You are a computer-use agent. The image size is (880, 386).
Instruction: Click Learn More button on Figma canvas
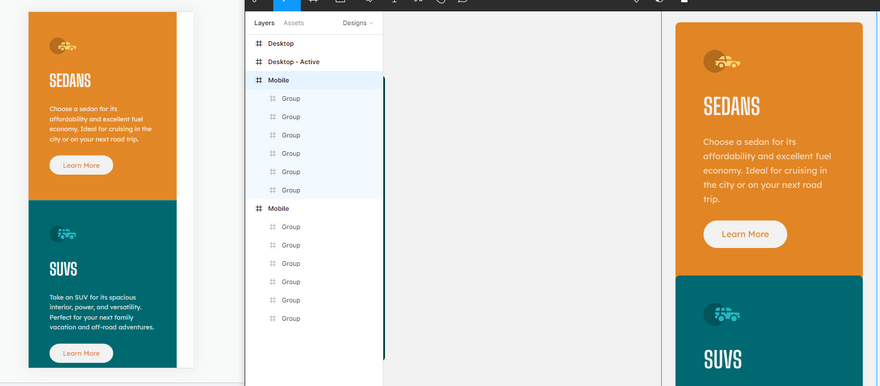(745, 234)
